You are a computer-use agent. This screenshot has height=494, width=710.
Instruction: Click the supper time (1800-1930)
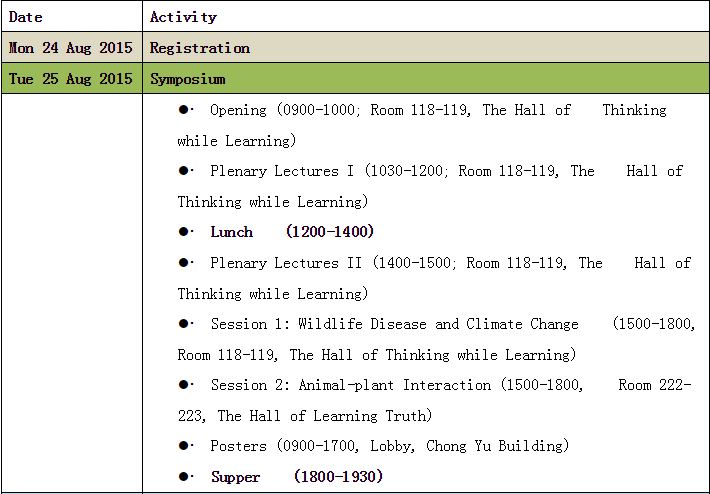(x=338, y=477)
